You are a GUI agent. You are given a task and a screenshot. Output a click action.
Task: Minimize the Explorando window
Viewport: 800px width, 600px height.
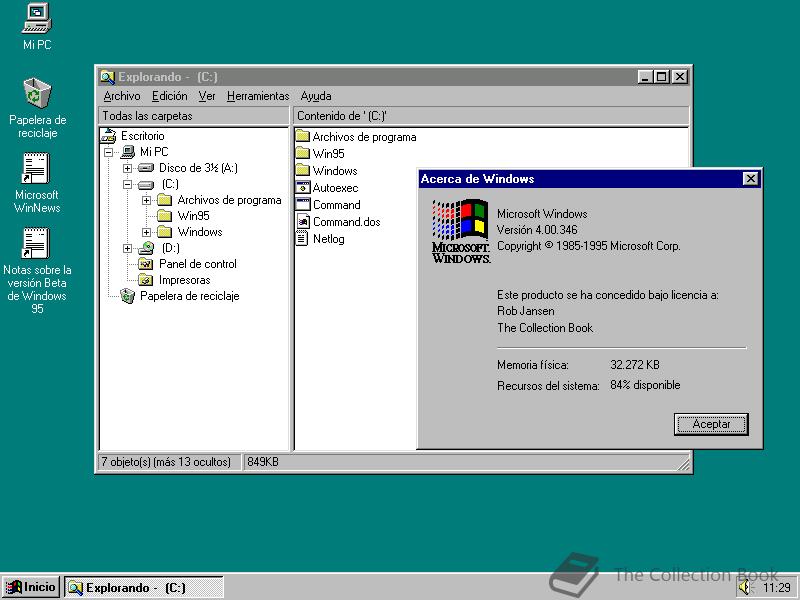pos(646,77)
